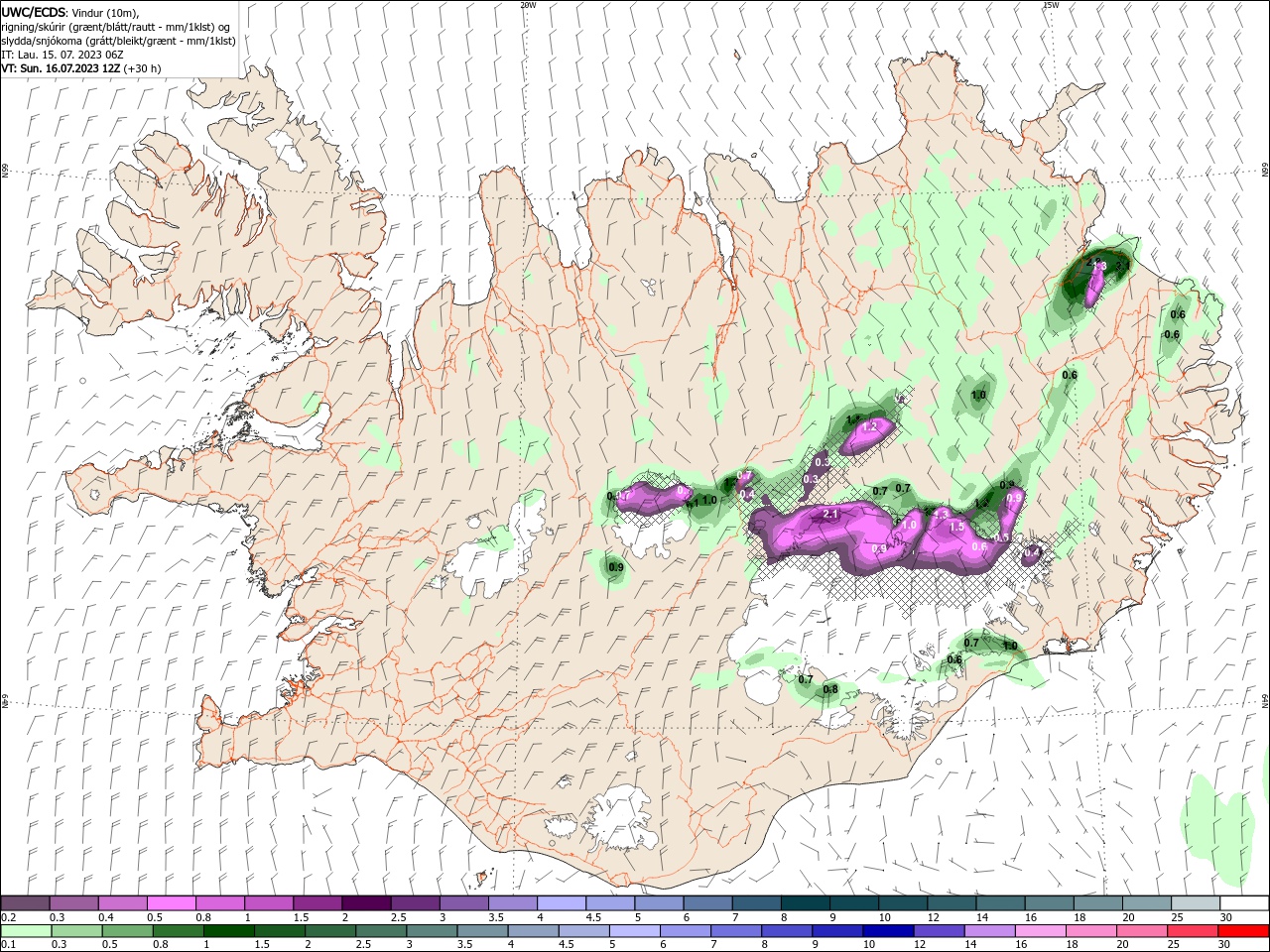Click darkest green swatch between 1 and 1.5

tap(228, 931)
